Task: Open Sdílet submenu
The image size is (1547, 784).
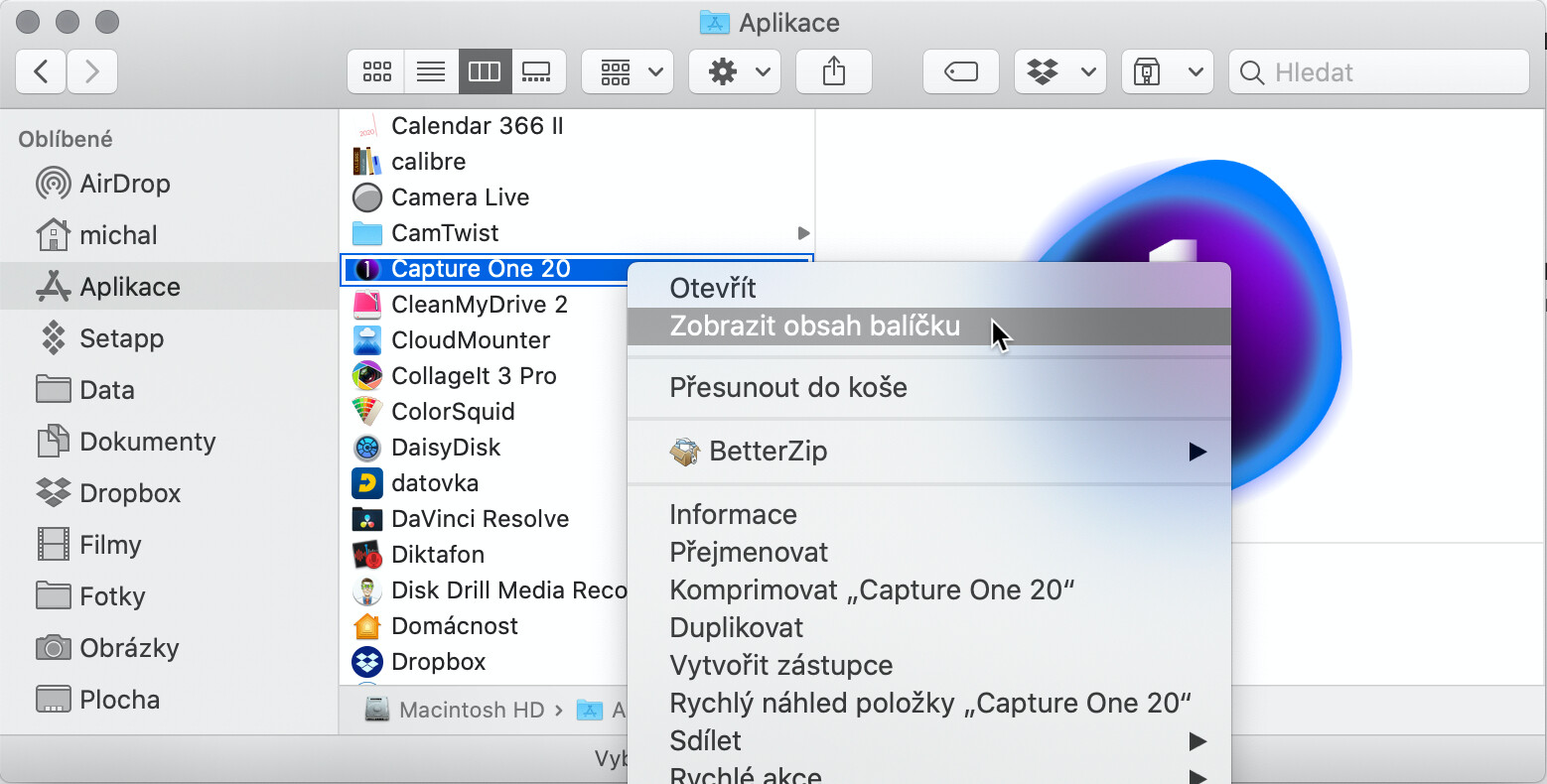Action: [x=929, y=740]
